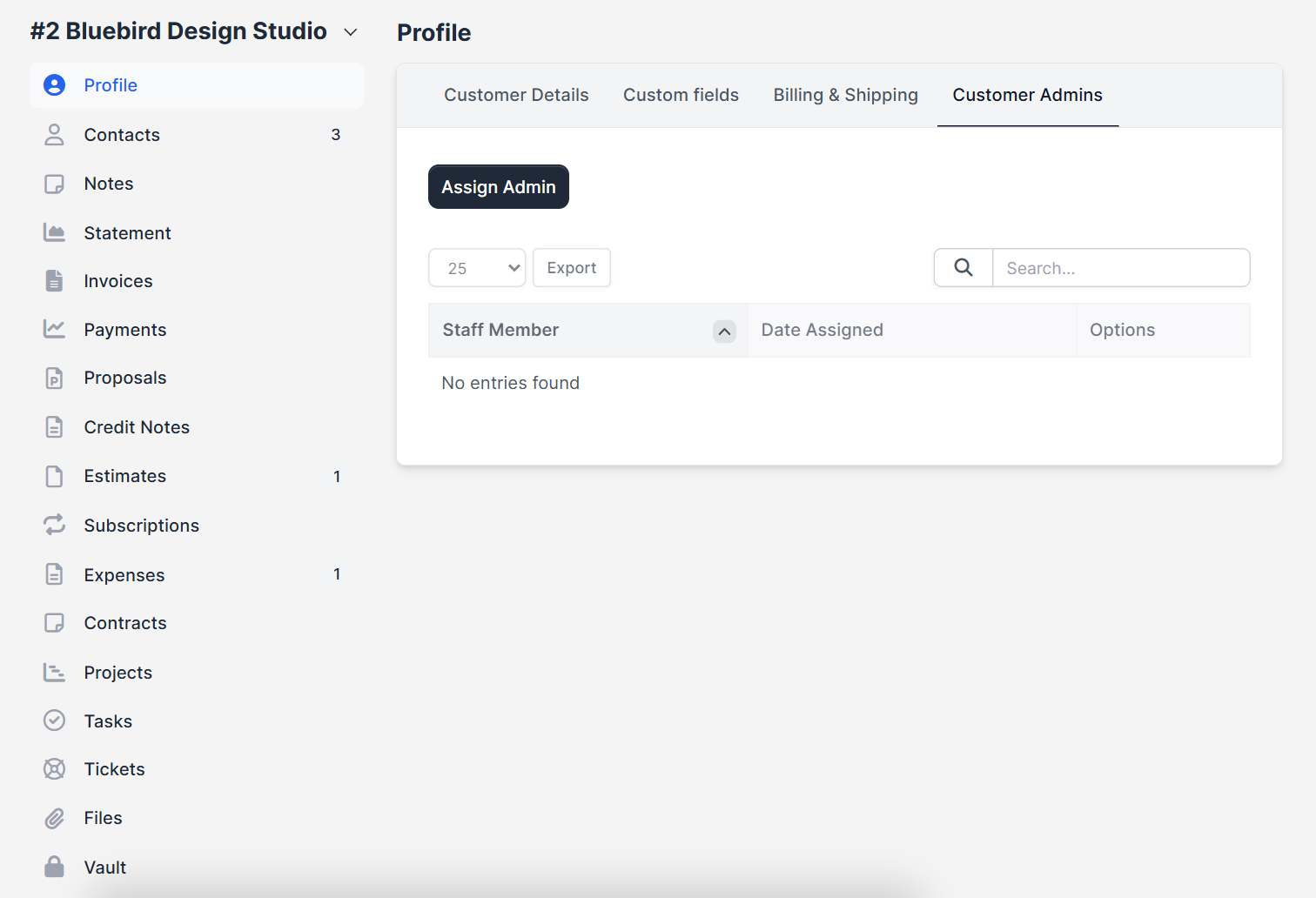This screenshot has height=898, width=1316.
Task: Switch to the Custom fields tab
Action: (681, 95)
